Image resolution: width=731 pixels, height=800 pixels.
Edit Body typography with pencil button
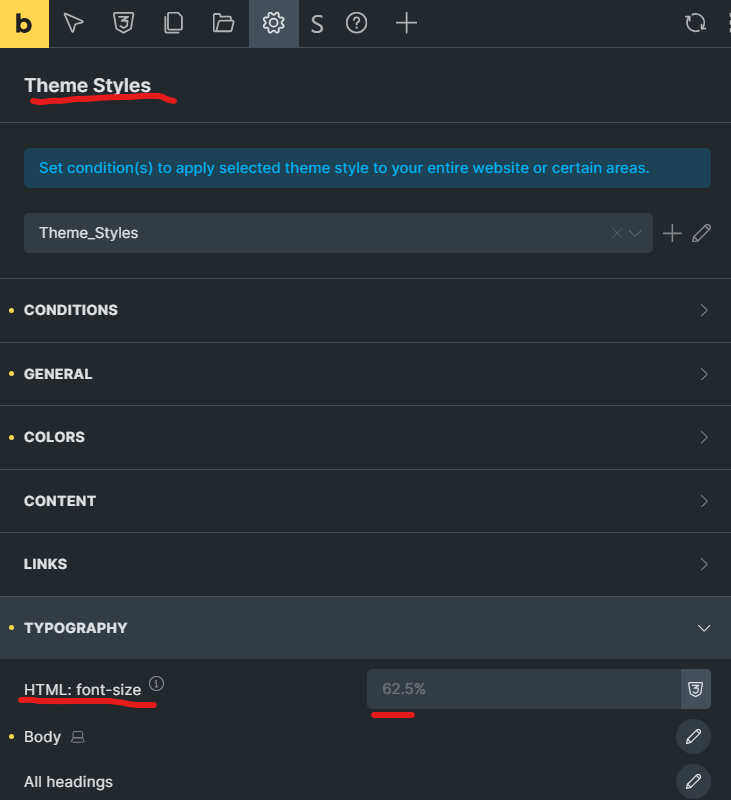pyautogui.click(x=693, y=737)
